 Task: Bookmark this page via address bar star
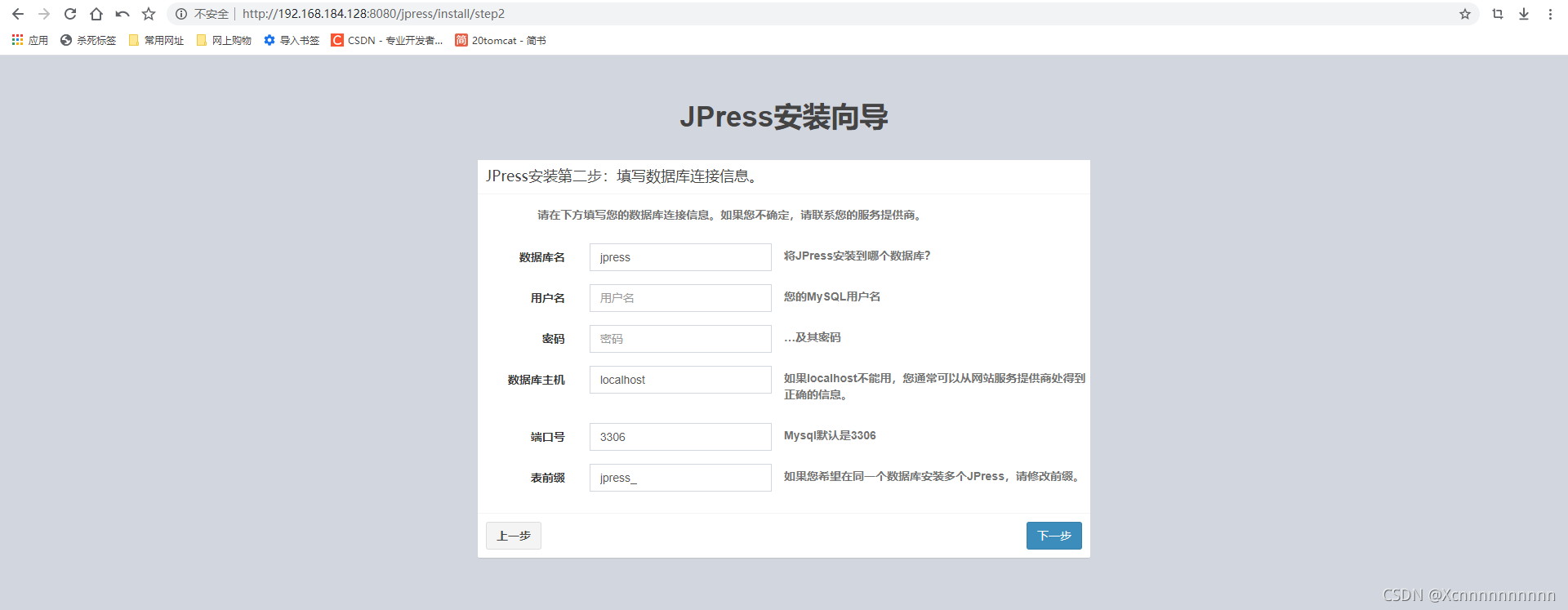pos(1465,14)
